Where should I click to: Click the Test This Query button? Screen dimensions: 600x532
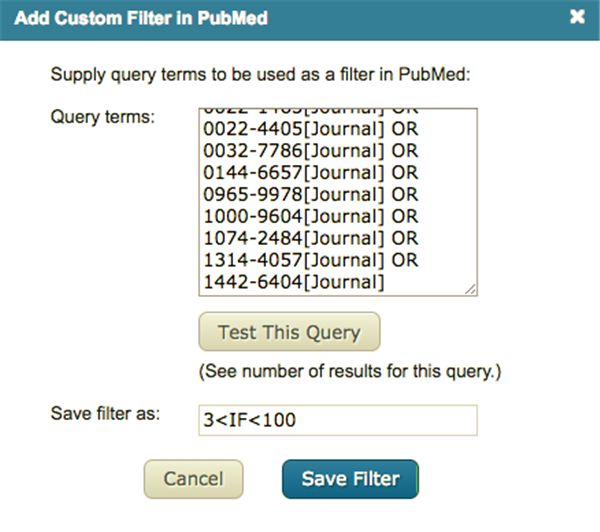(x=289, y=332)
